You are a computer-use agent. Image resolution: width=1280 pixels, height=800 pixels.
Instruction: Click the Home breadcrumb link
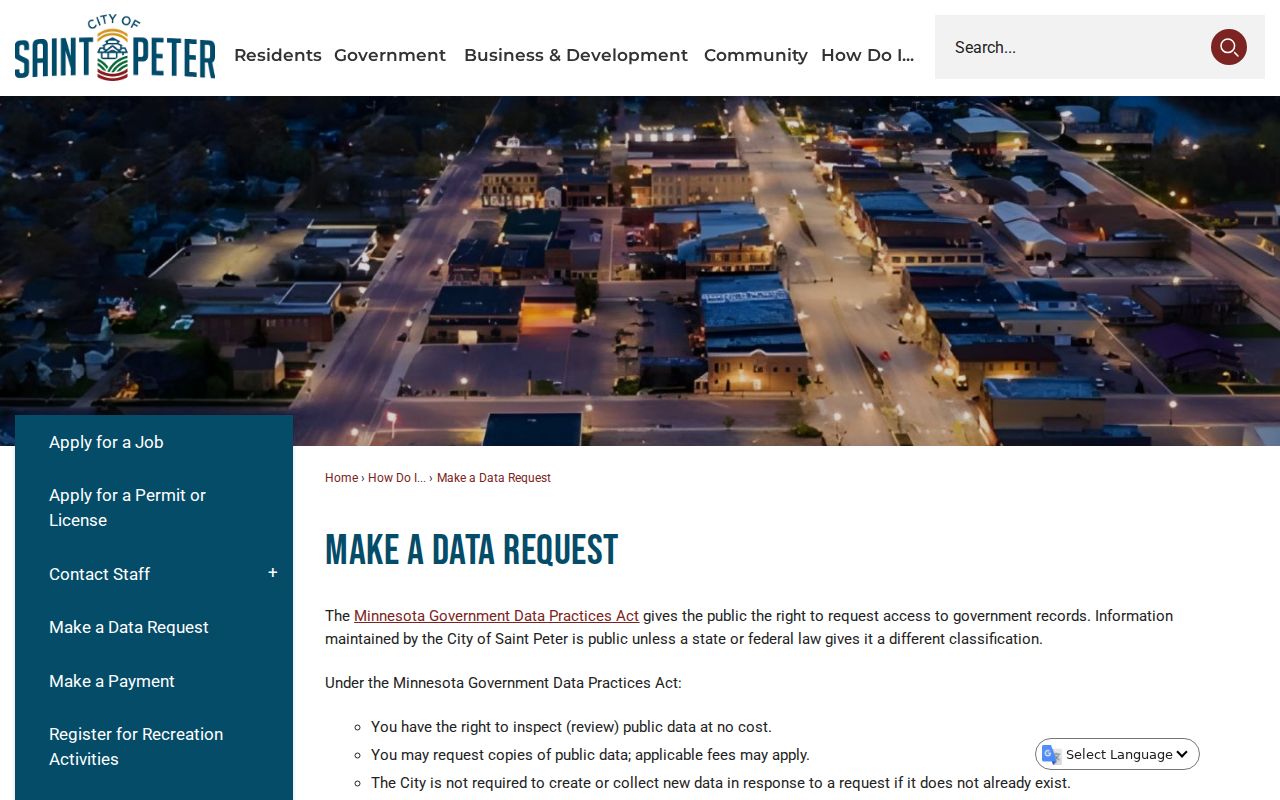(x=341, y=478)
